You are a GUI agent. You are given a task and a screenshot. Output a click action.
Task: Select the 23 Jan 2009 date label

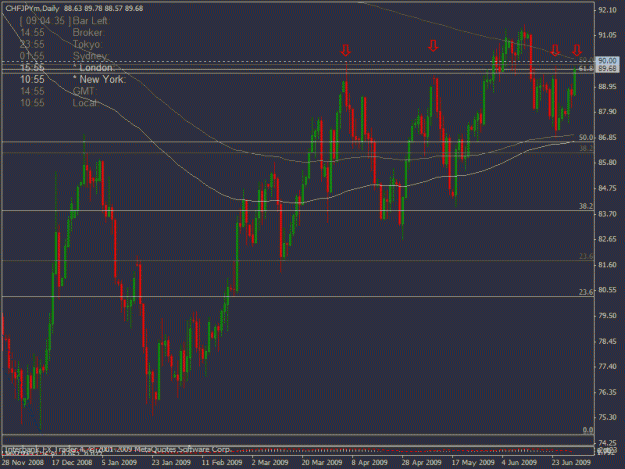click(x=171, y=463)
